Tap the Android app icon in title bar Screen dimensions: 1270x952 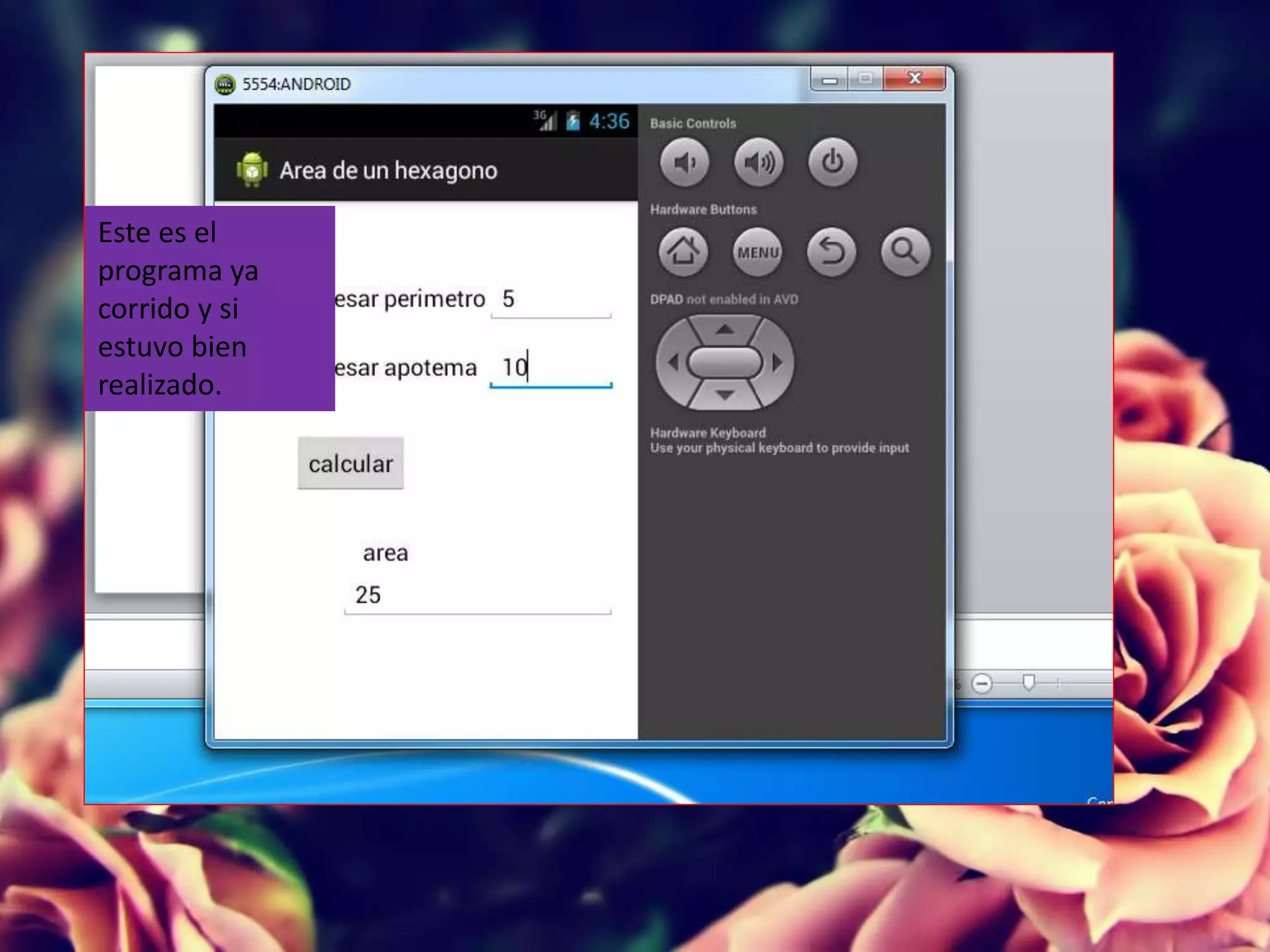(252, 170)
